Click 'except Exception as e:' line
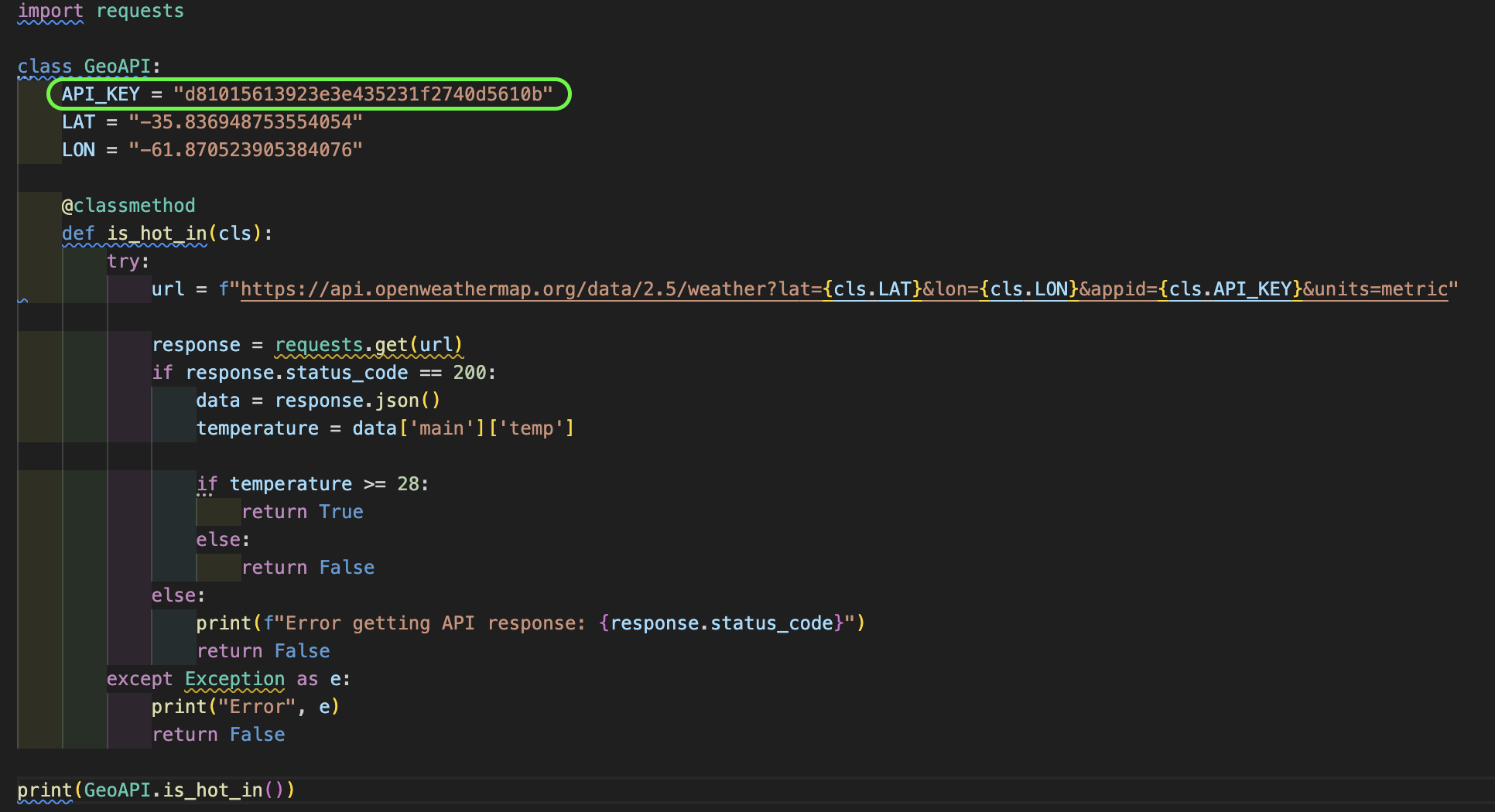 coord(228,679)
